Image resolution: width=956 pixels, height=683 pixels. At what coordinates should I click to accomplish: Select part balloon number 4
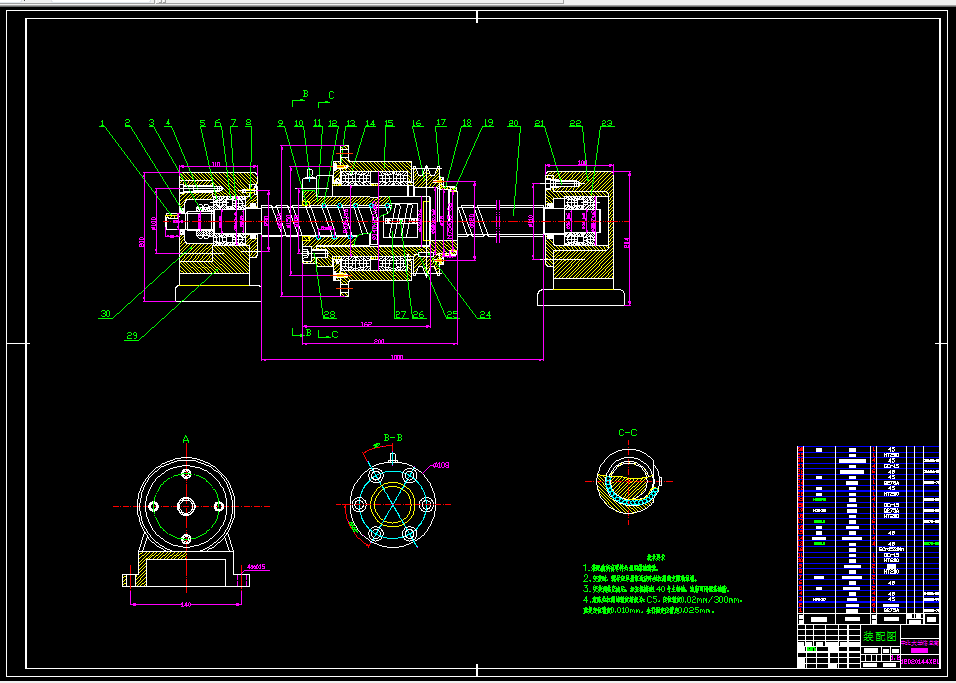(168, 123)
